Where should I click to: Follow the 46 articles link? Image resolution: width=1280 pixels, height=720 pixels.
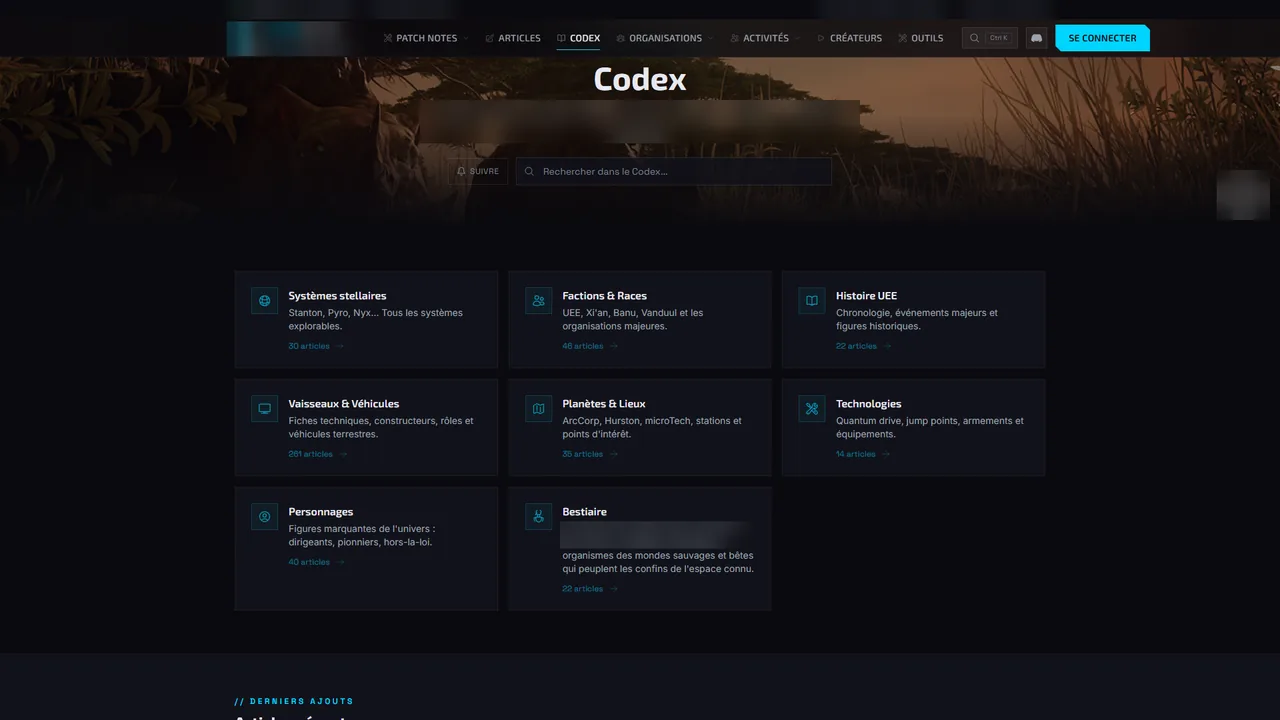pos(590,346)
